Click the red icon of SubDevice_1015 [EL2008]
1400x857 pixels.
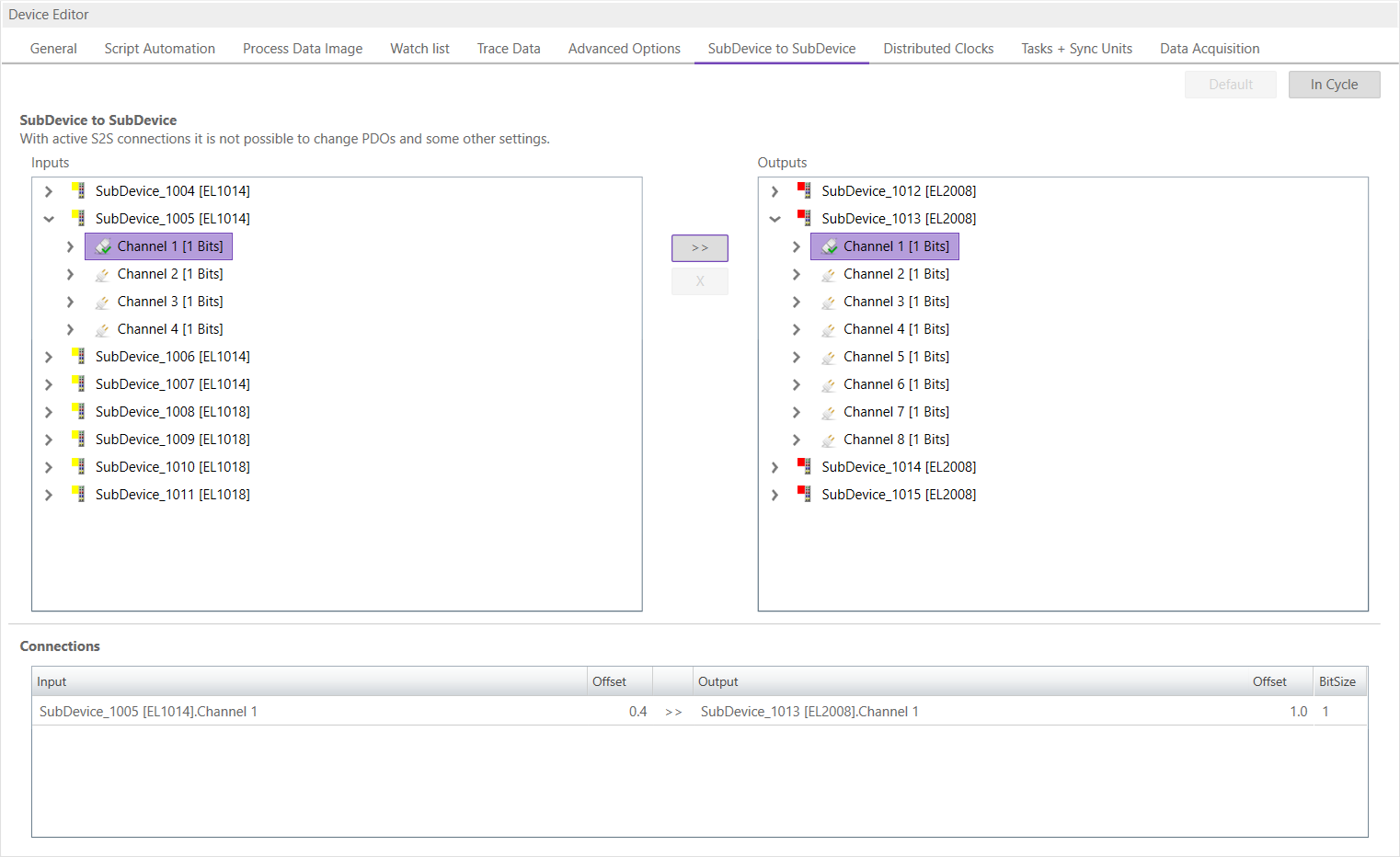tap(805, 495)
